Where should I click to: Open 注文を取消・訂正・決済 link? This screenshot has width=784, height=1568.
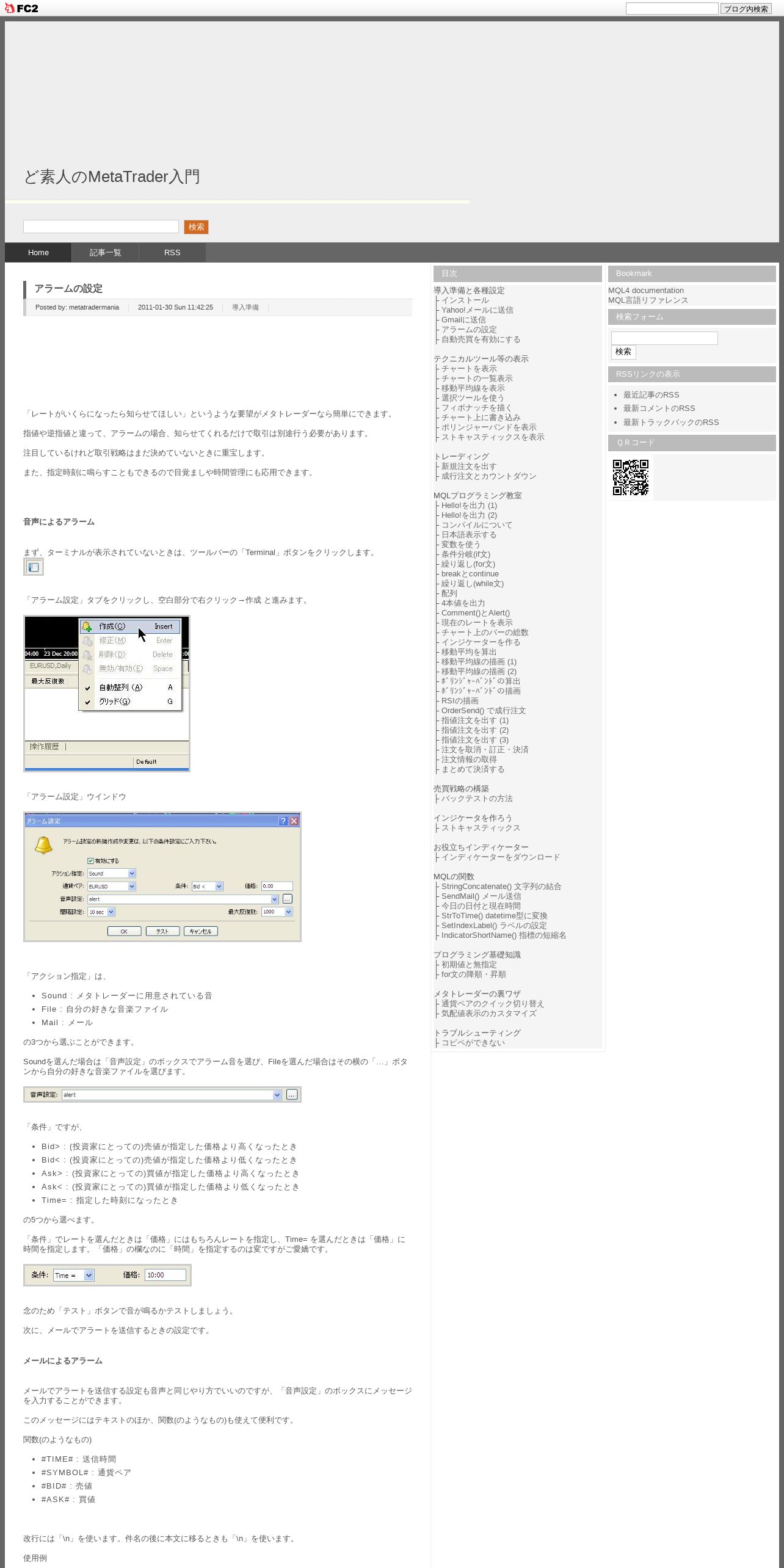pos(485,750)
